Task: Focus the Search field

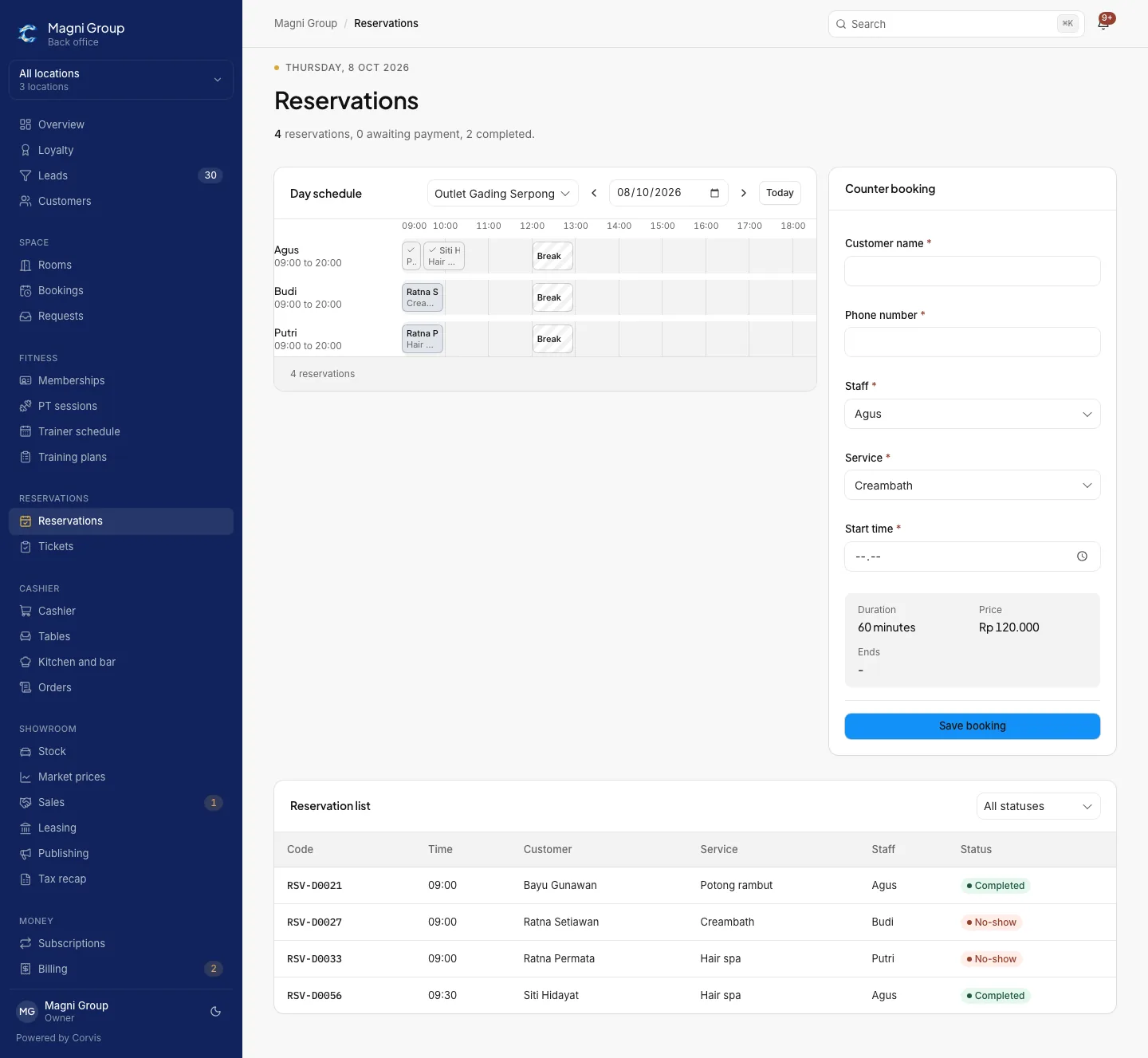Action: pos(957,24)
